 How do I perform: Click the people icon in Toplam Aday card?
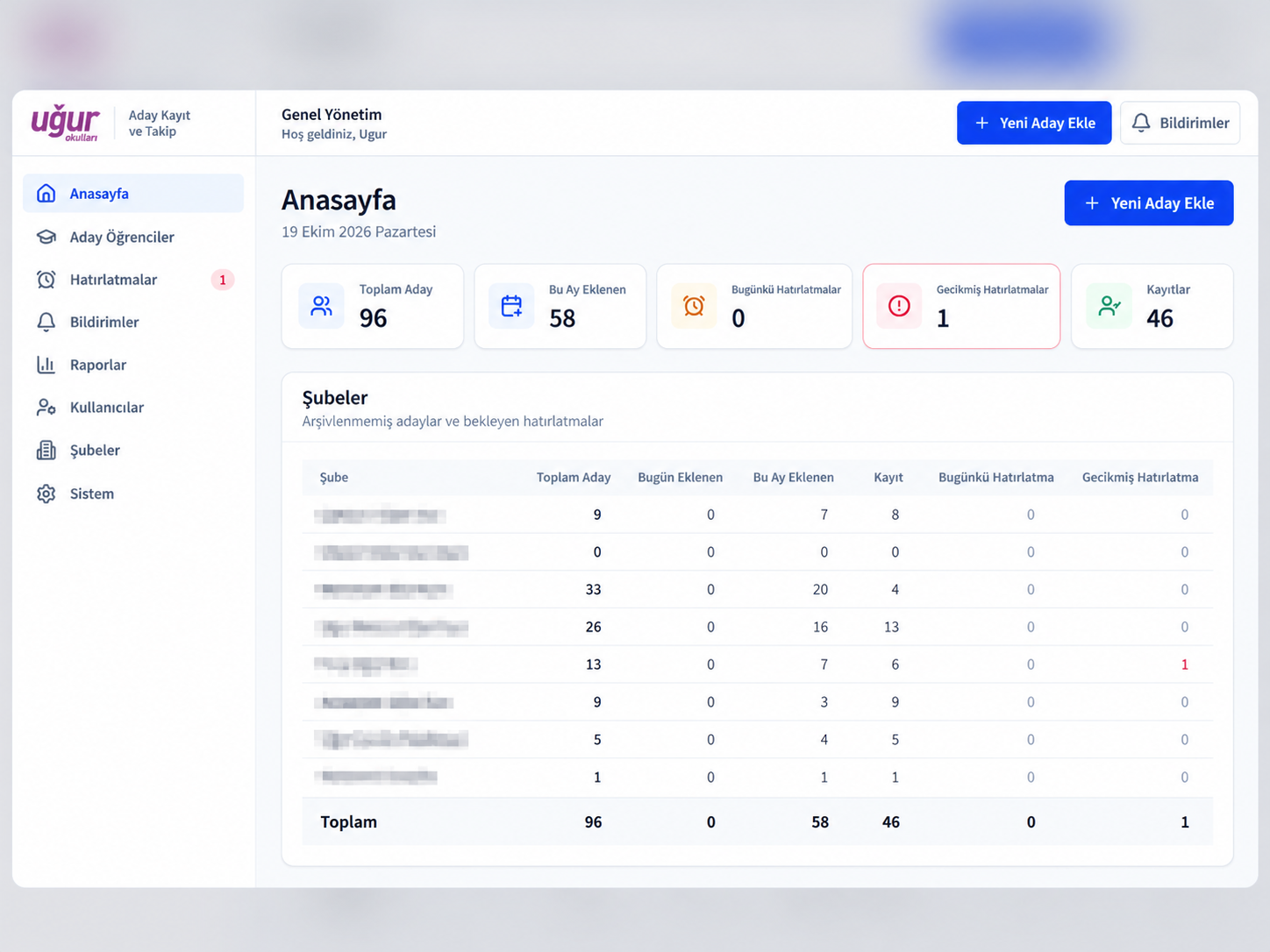coord(322,306)
